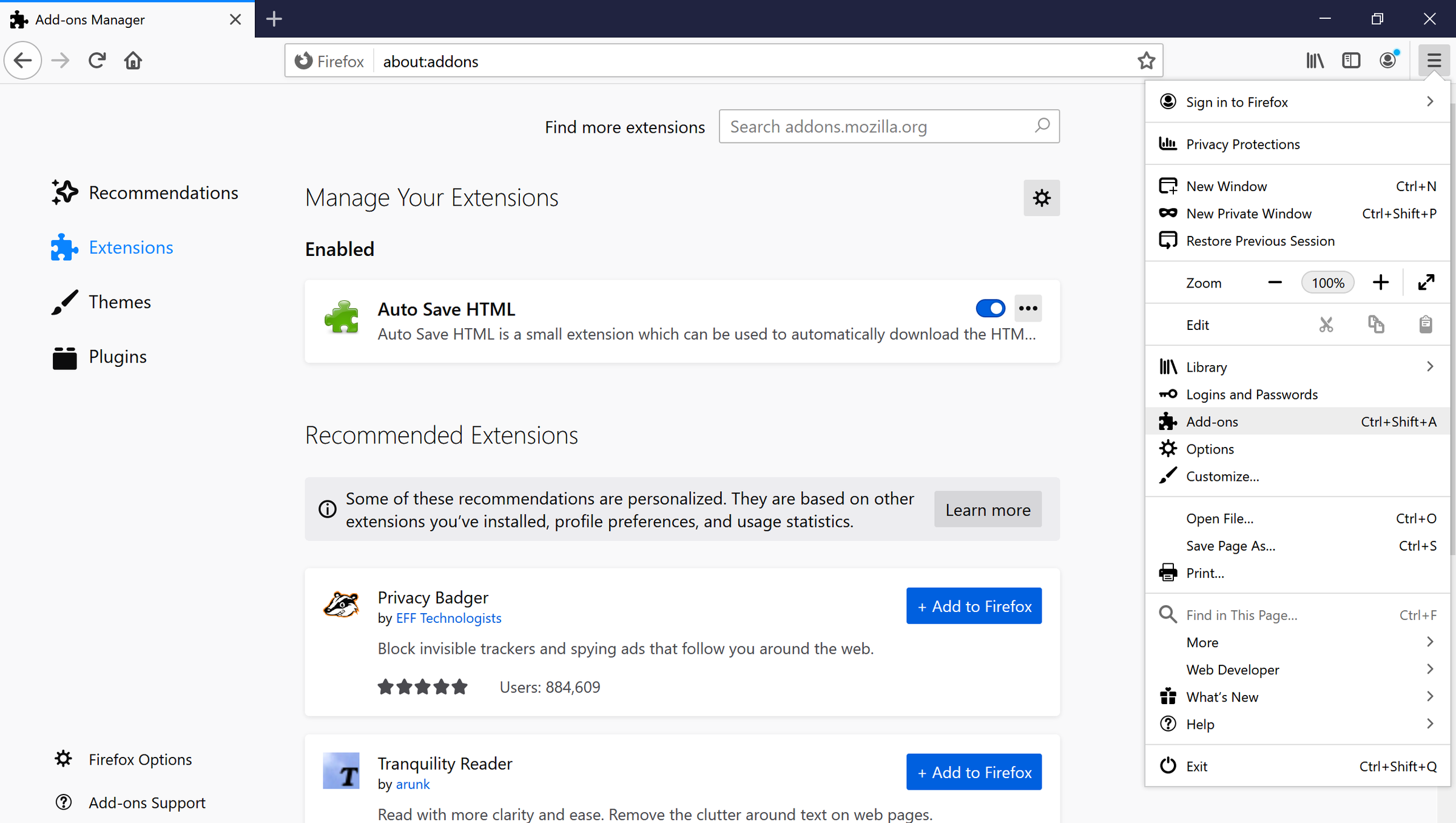The width and height of the screenshot is (1456, 823).
Task: Choose Find in This Page...
Action: [1297, 615]
